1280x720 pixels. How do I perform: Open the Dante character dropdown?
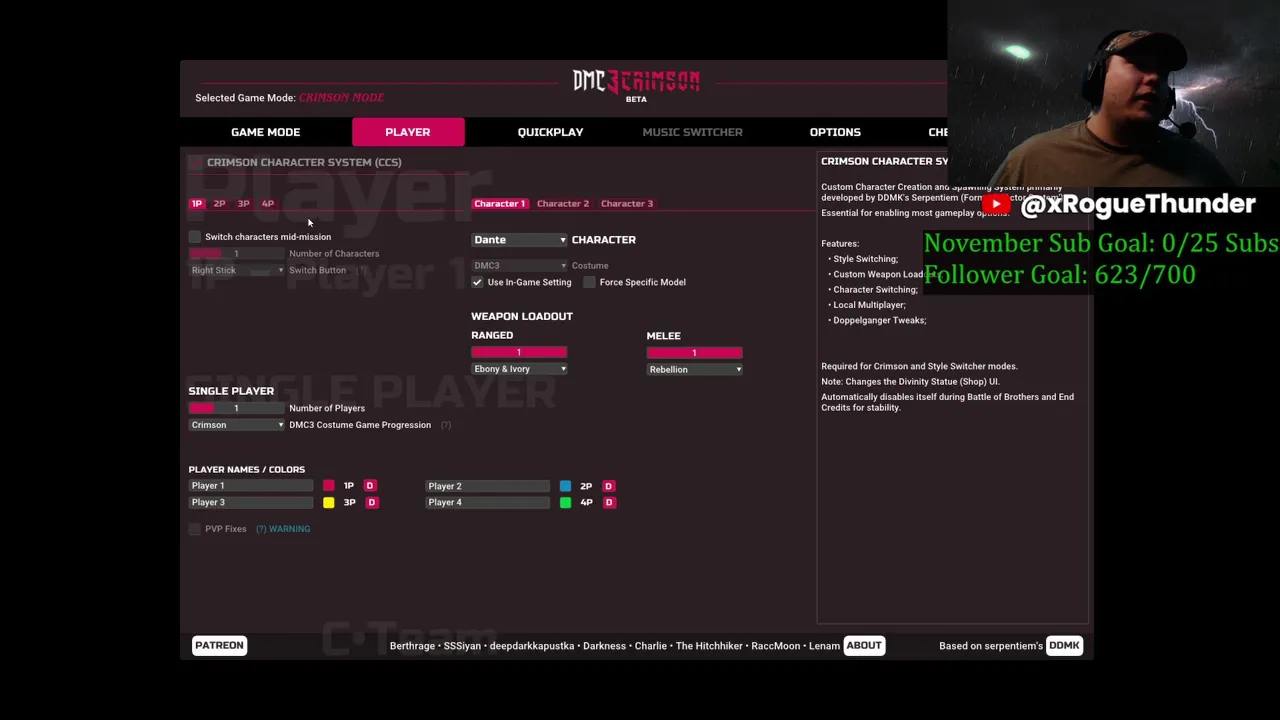click(519, 240)
